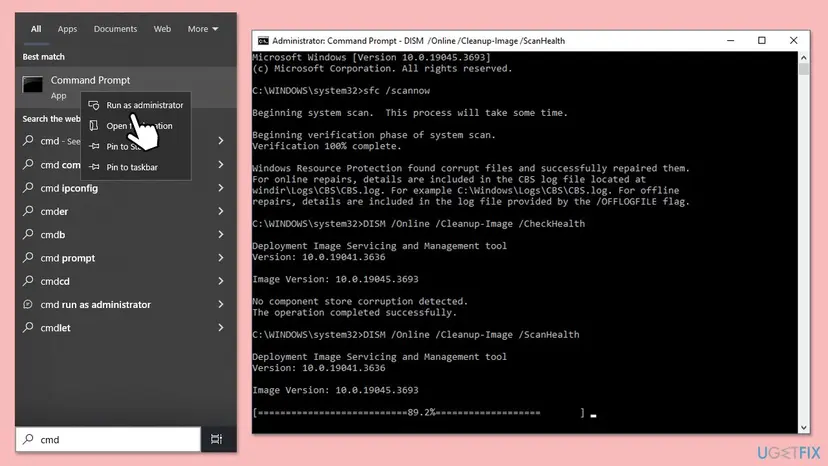The image size is (828, 466).
Task: Select the cmd run as administrator suggestion
Action: click(126, 304)
